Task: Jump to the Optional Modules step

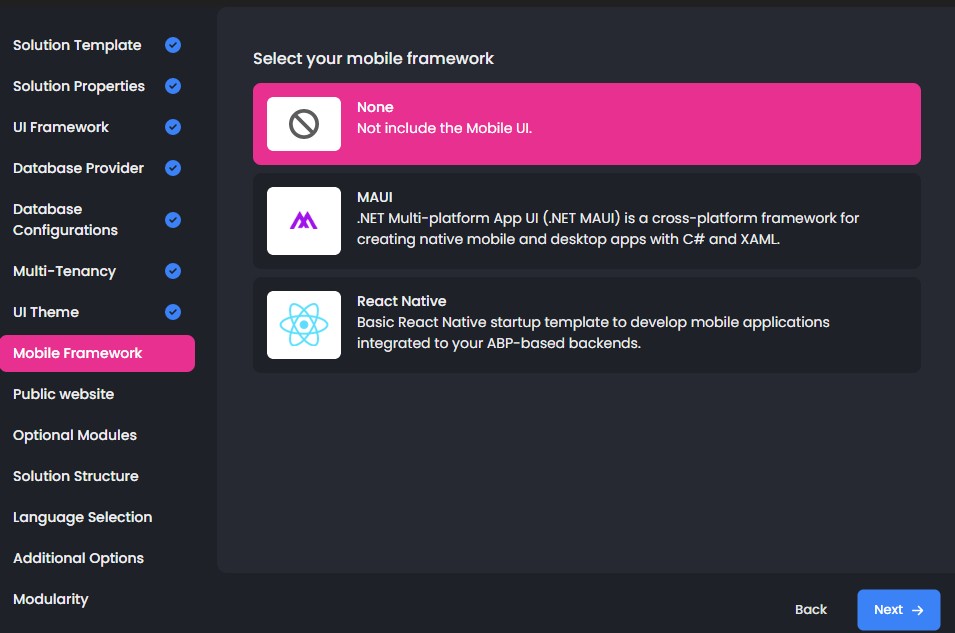Action: click(x=75, y=435)
